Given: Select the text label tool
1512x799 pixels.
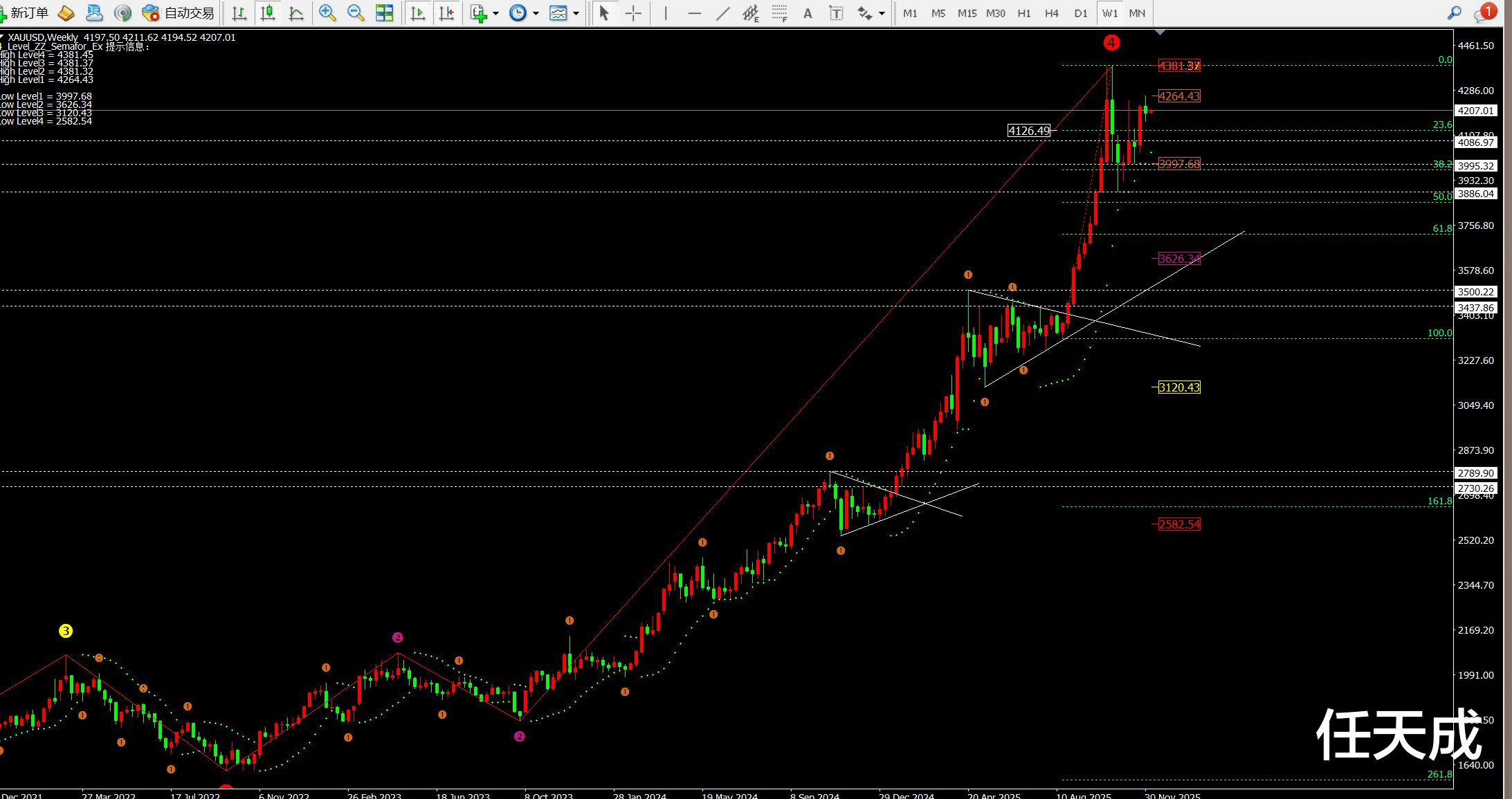Looking at the screenshot, I should coord(836,13).
